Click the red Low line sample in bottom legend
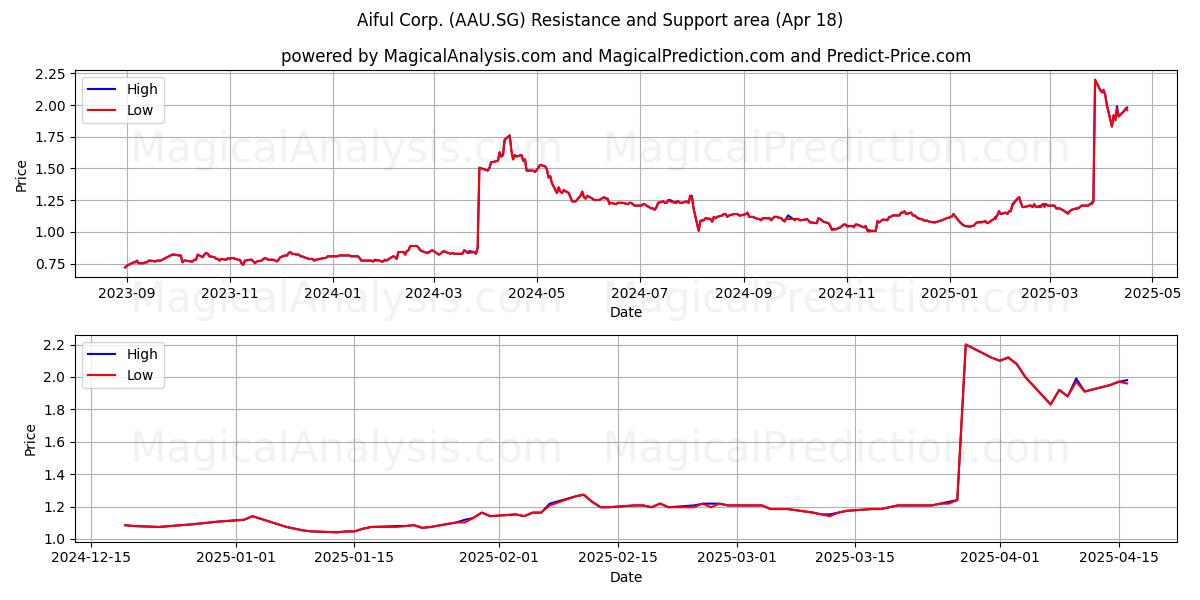The width and height of the screenshot is (1200, 600). pyautogui.click(x=103, y=375)
